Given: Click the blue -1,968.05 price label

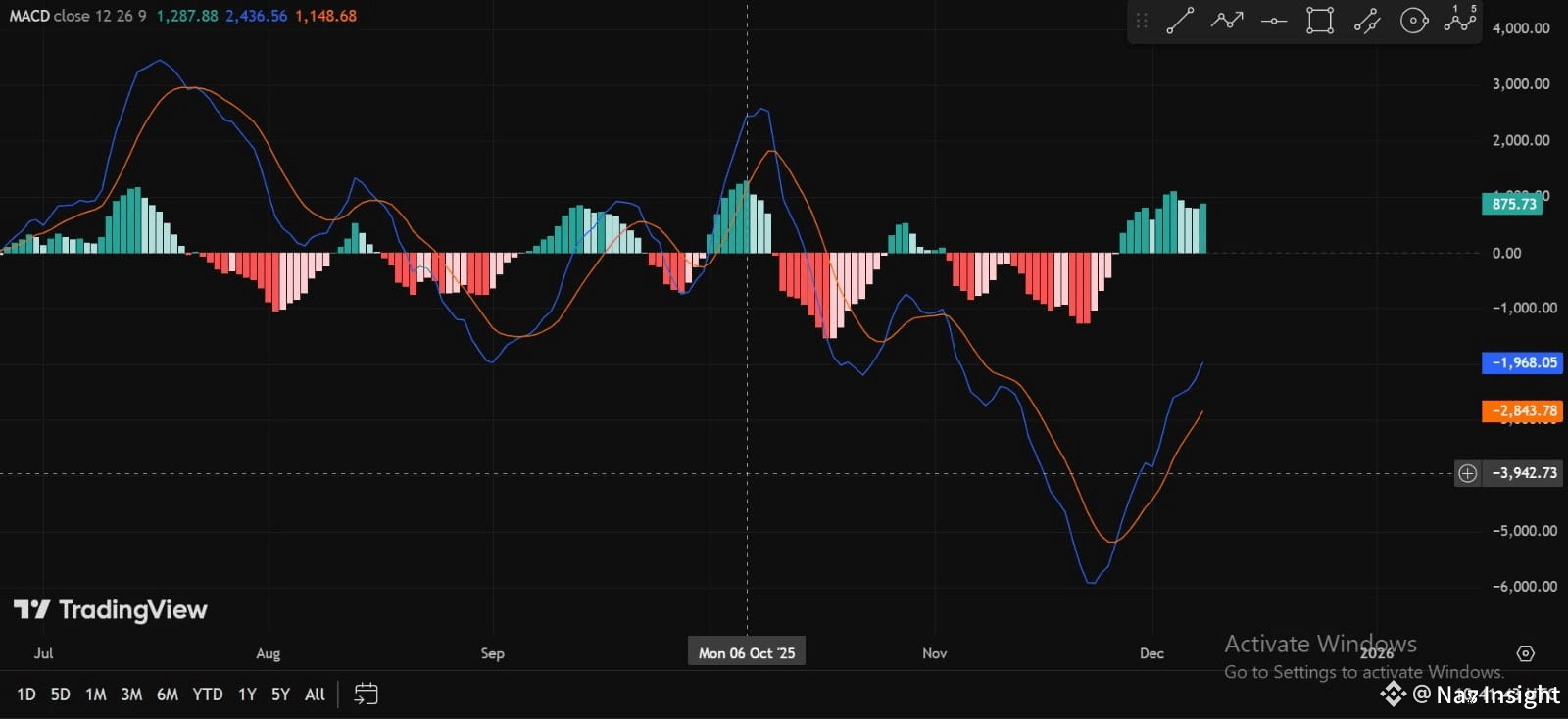Looking at the screenshot, I should (1522, 362).
